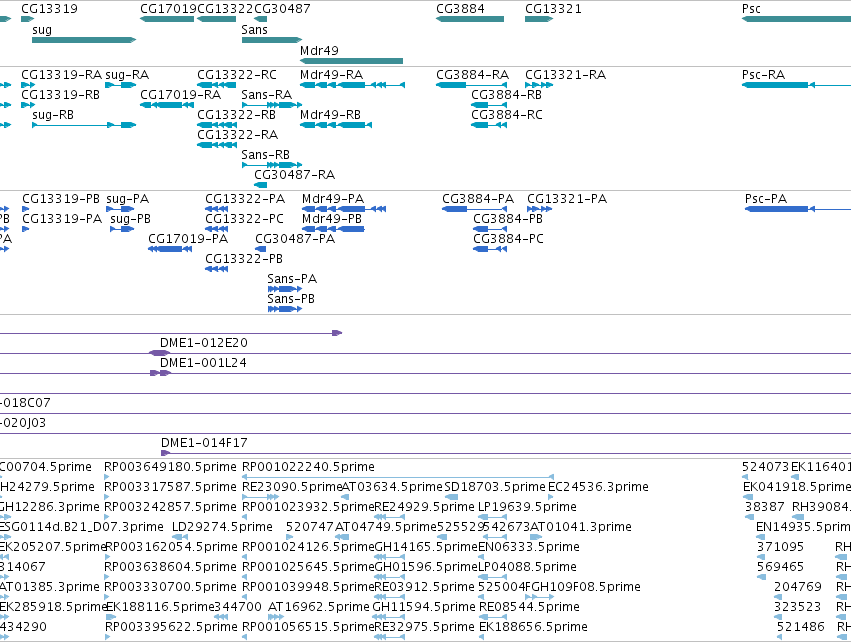Viewport: 851px width, 642px height.
Task: Select the CG17019 gene label
Action: point(168,9)
